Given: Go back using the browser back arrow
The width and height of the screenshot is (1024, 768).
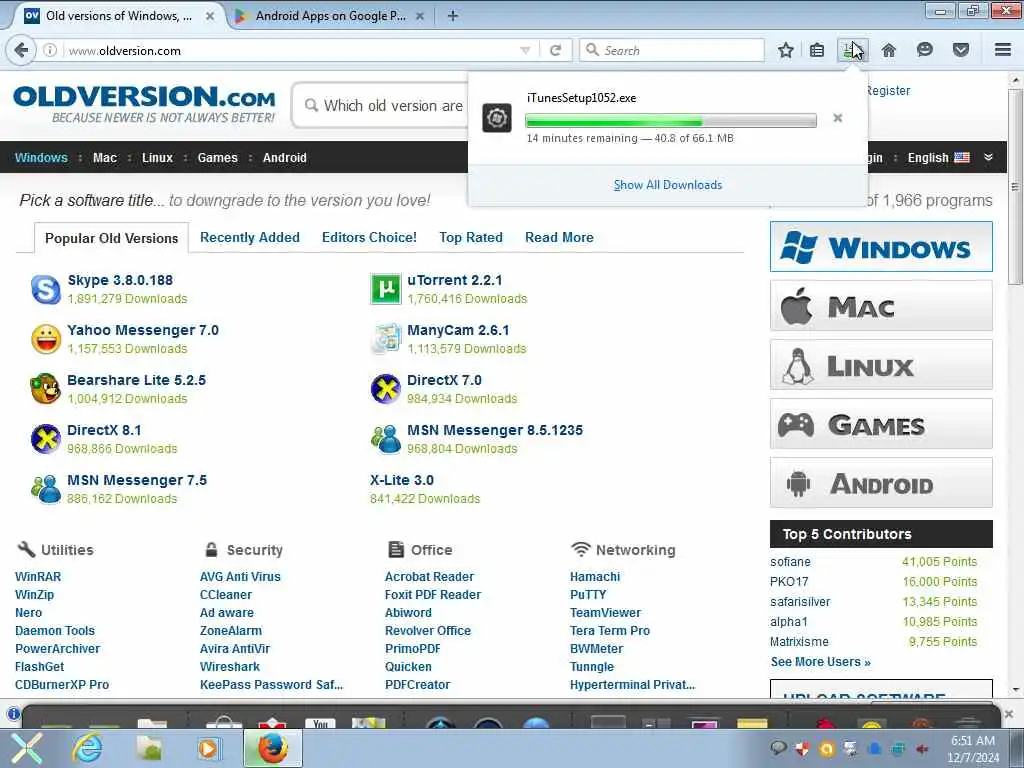Looking at the screenshot, I should [x=21, y=50].
